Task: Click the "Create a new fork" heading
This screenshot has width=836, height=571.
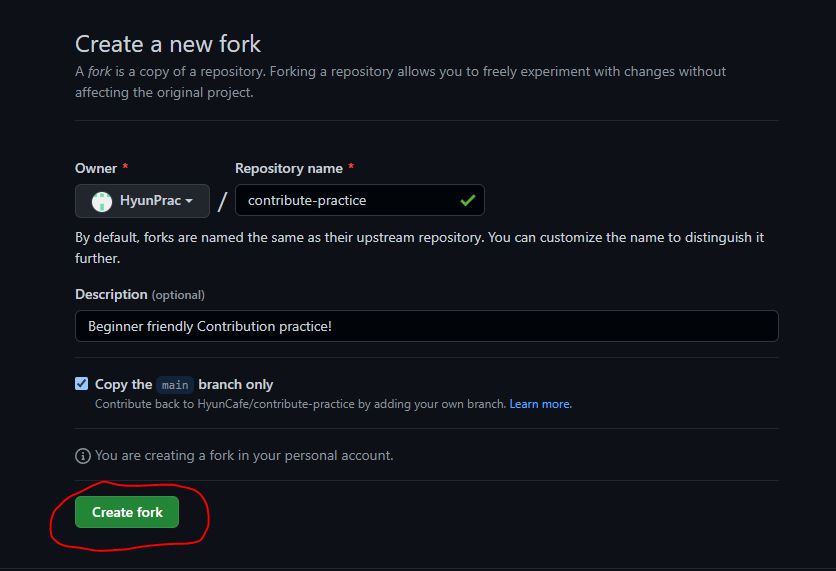Action: [x=168, y=44]
